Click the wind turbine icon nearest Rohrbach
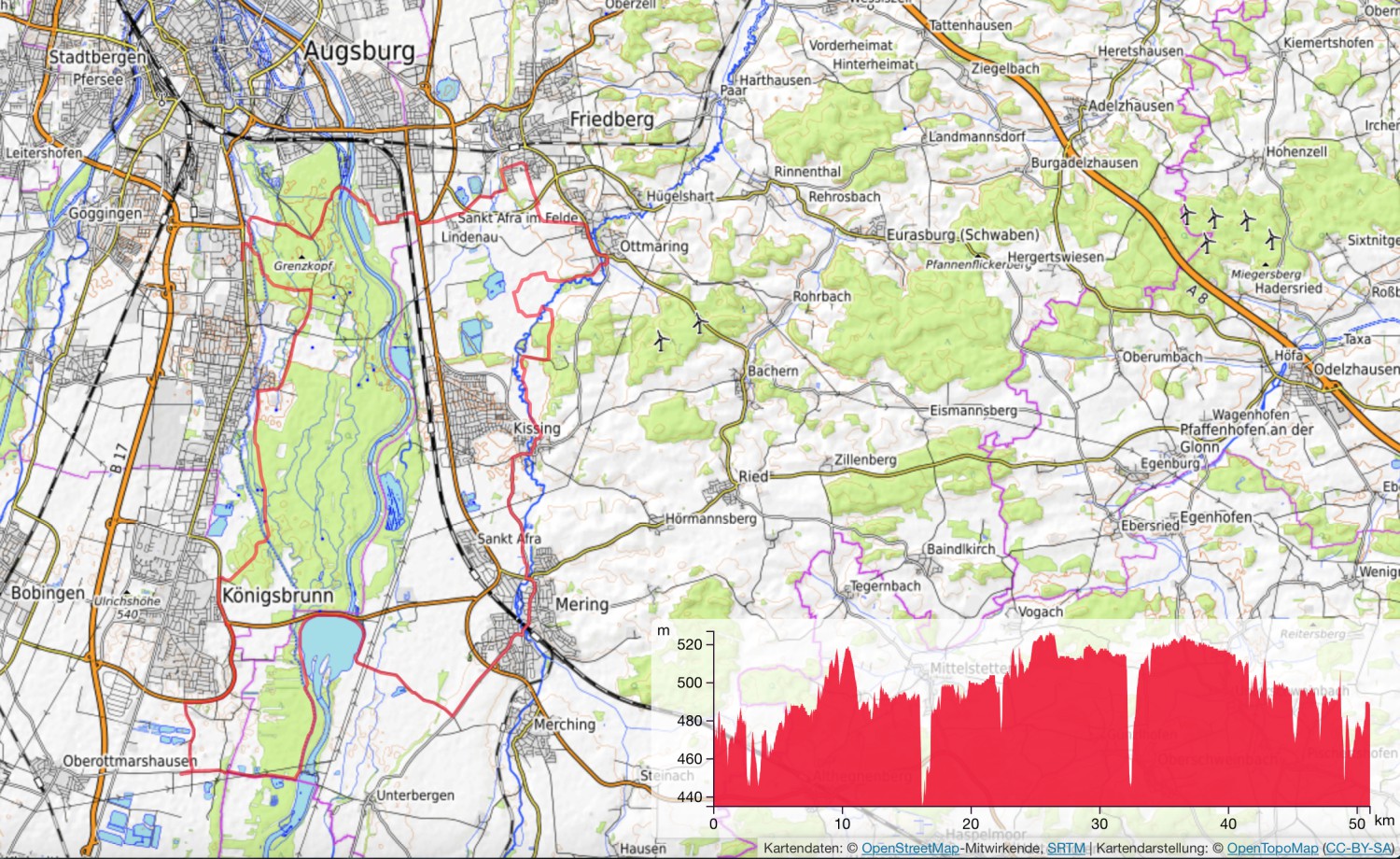 [x=699, y=323]
